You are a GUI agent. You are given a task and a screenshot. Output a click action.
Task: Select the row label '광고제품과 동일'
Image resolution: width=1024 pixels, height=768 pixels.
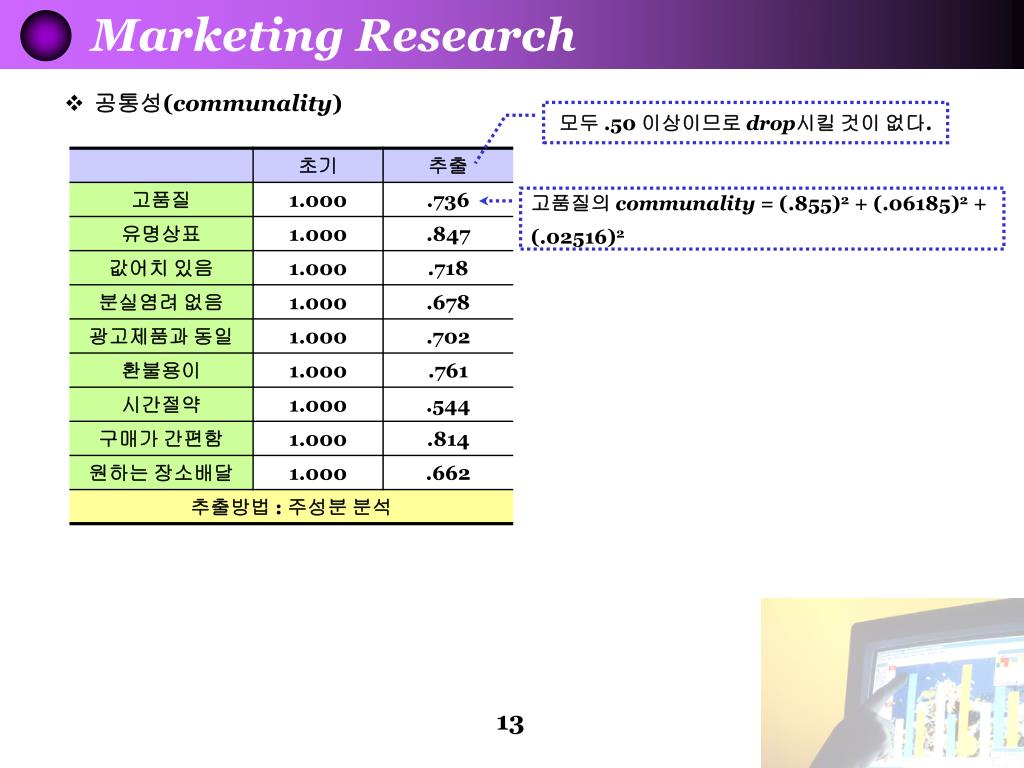161,336
